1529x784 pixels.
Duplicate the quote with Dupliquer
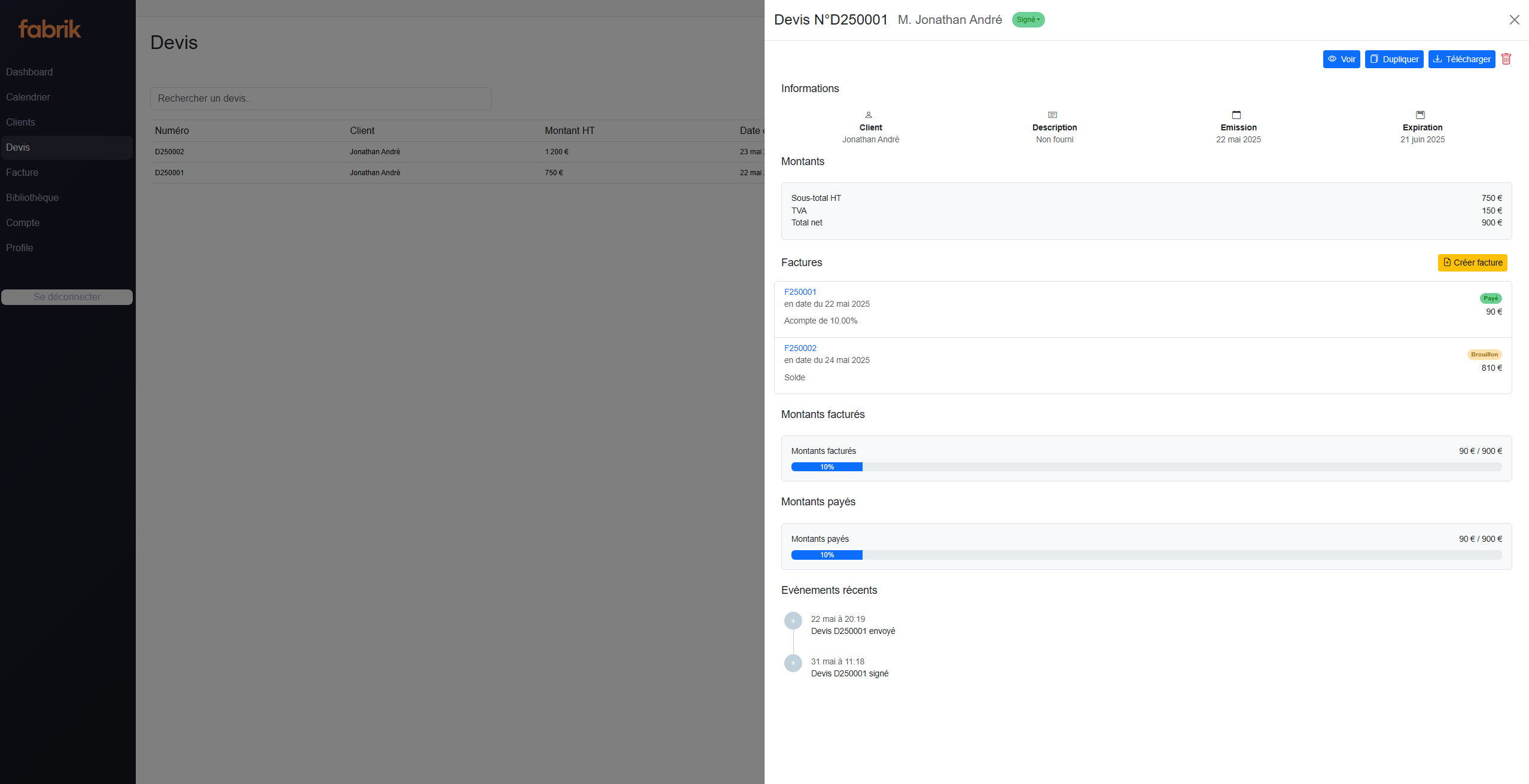(1394, 59)
